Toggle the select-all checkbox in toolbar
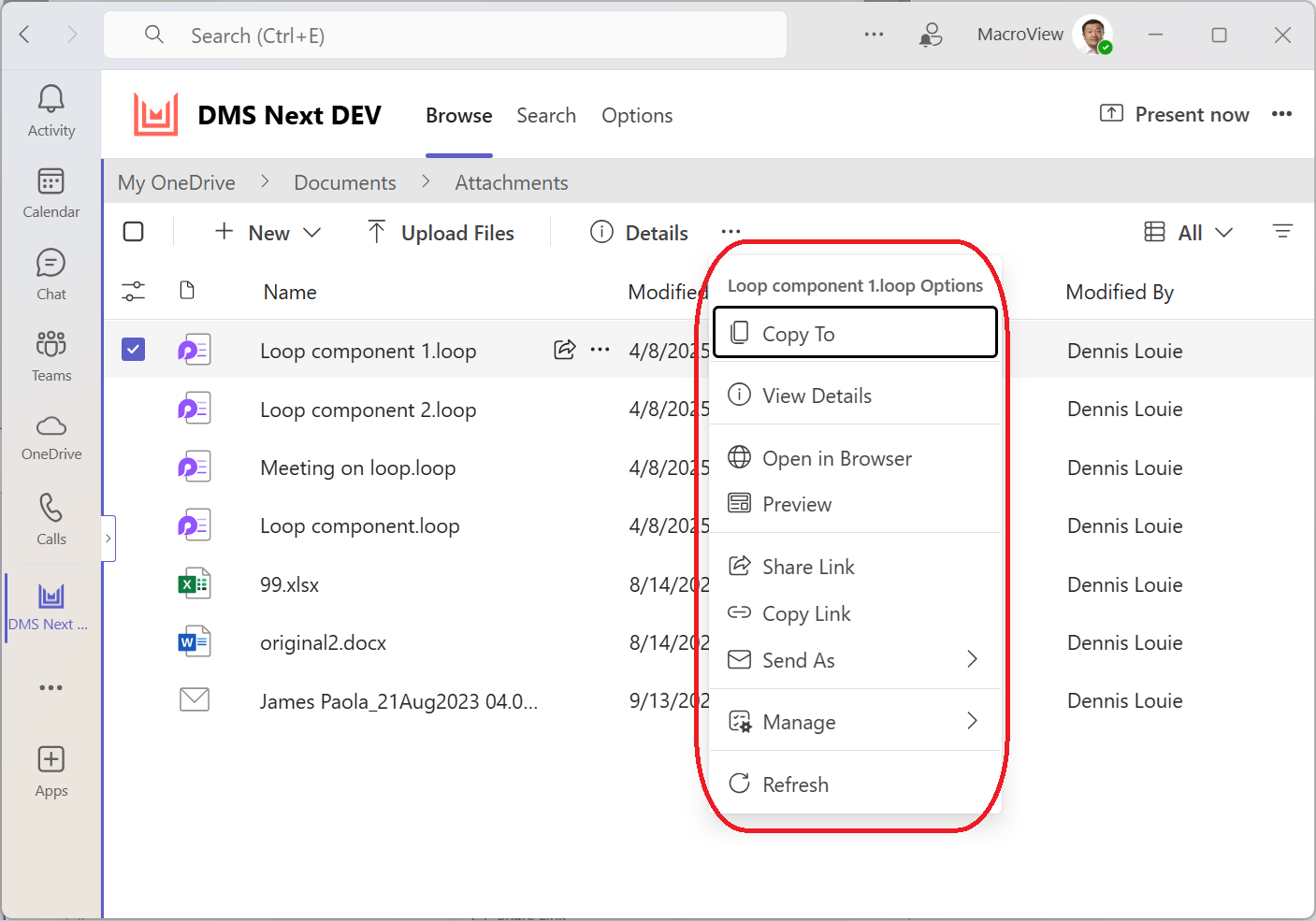 click(x=134, y=232)
